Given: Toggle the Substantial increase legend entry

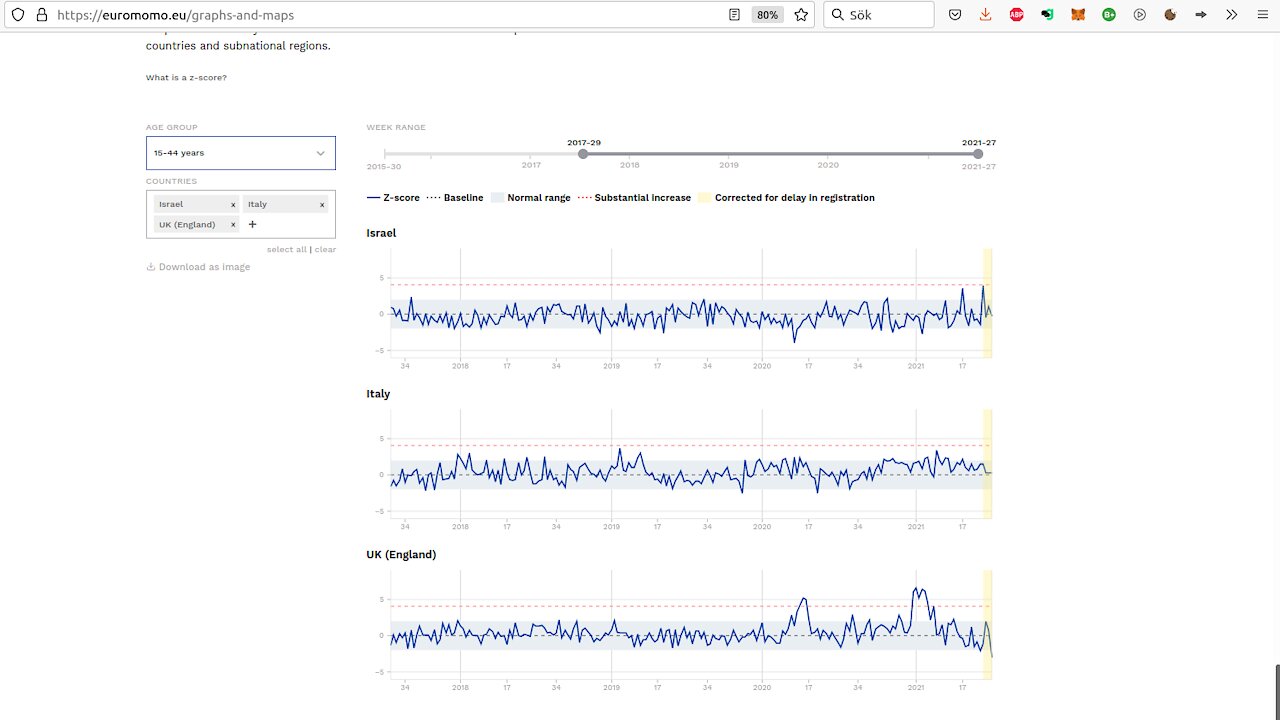Looking at the screenshot, I should (634, 198).
